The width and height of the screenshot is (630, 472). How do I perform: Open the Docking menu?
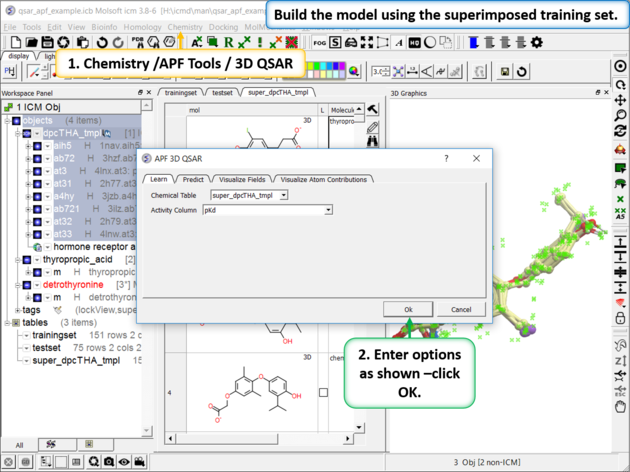coord(223,27)
